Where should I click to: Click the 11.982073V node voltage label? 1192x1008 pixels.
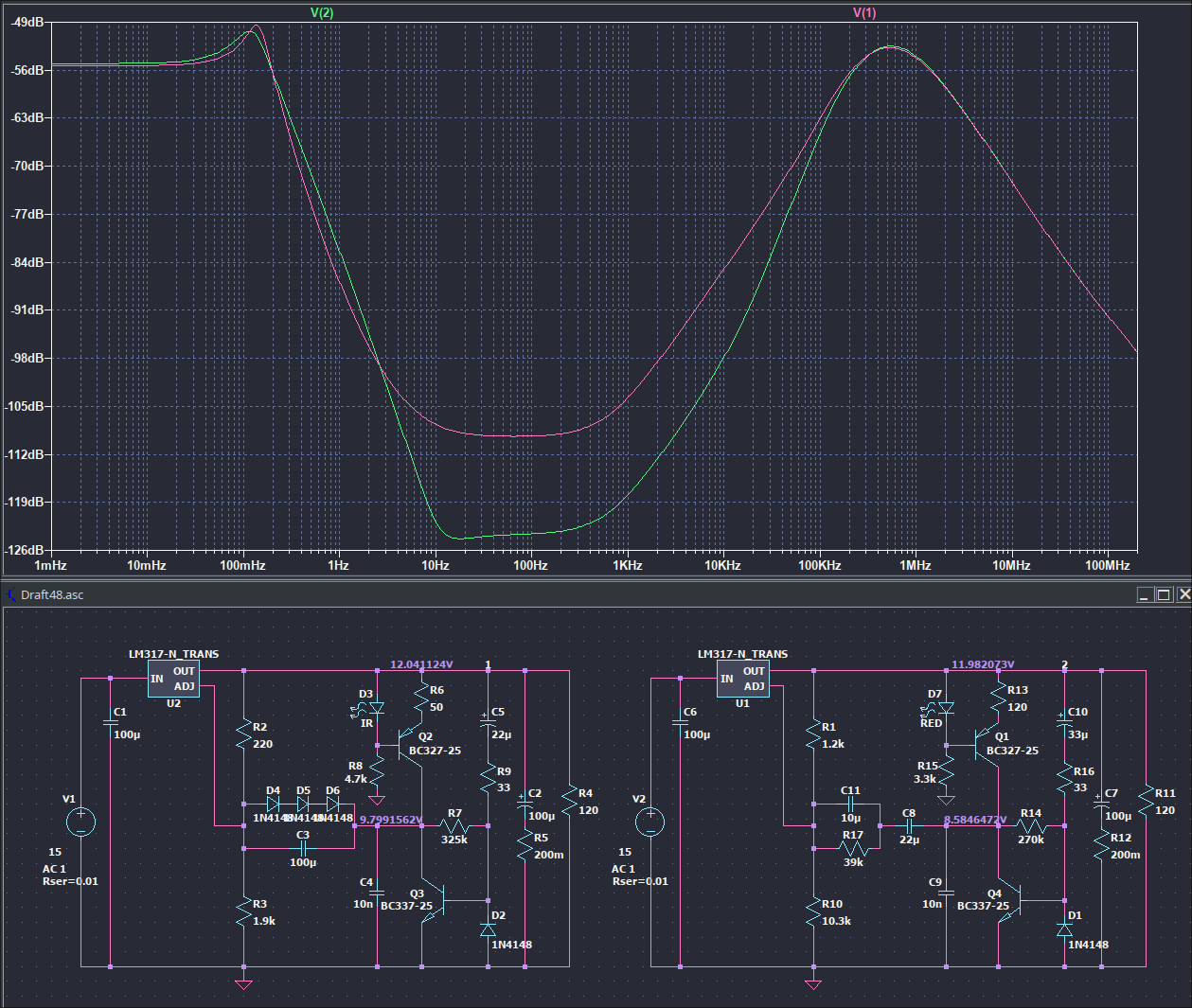coord(983,664)
